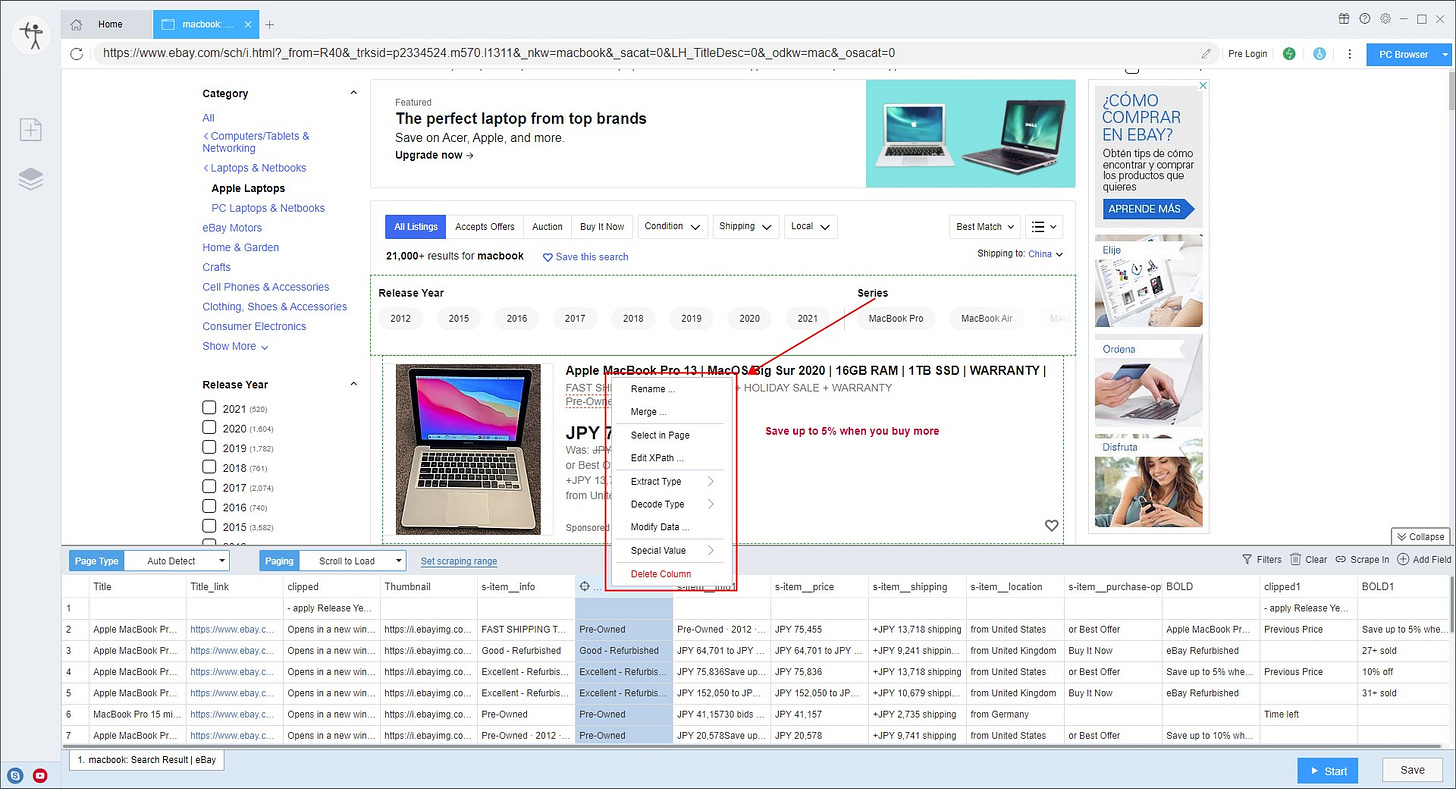Check the 2018 release year checkbox

click(209, 467)
